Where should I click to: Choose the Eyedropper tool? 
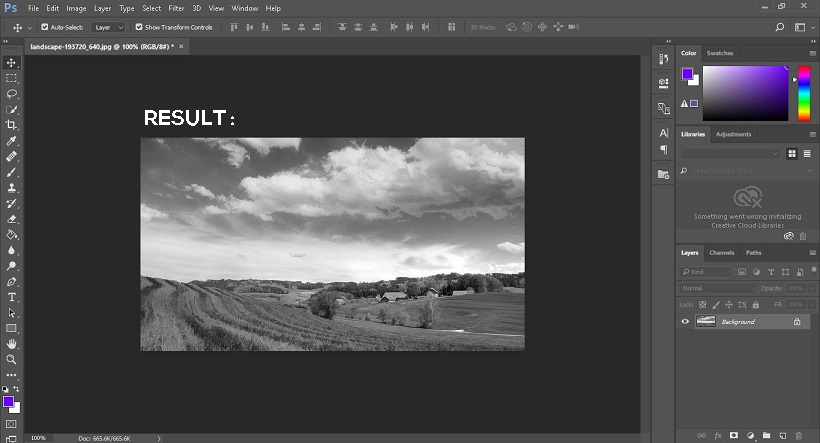12,140
